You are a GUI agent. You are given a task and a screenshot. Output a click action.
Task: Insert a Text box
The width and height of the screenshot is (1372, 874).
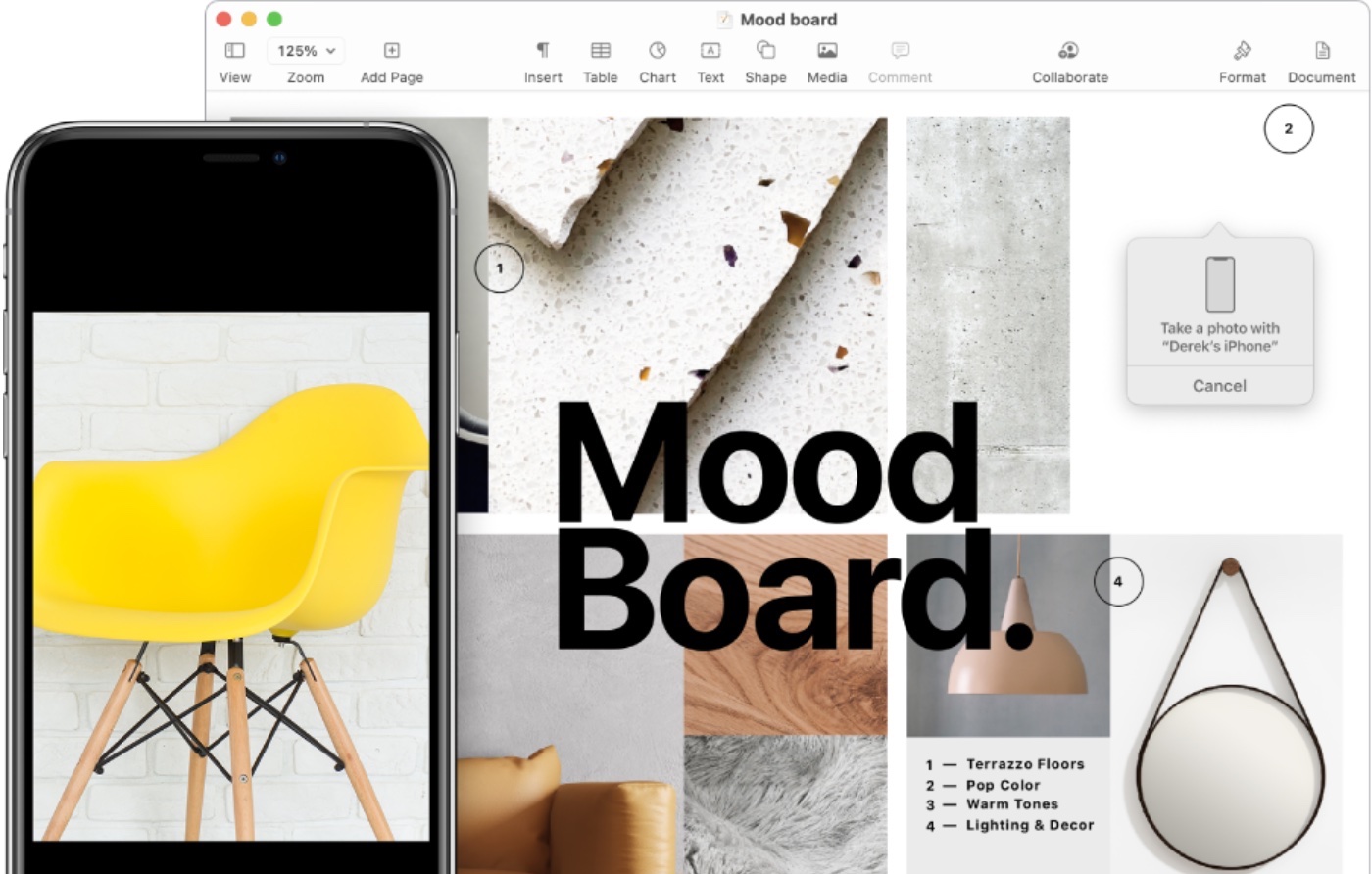[x=710, y=51]
